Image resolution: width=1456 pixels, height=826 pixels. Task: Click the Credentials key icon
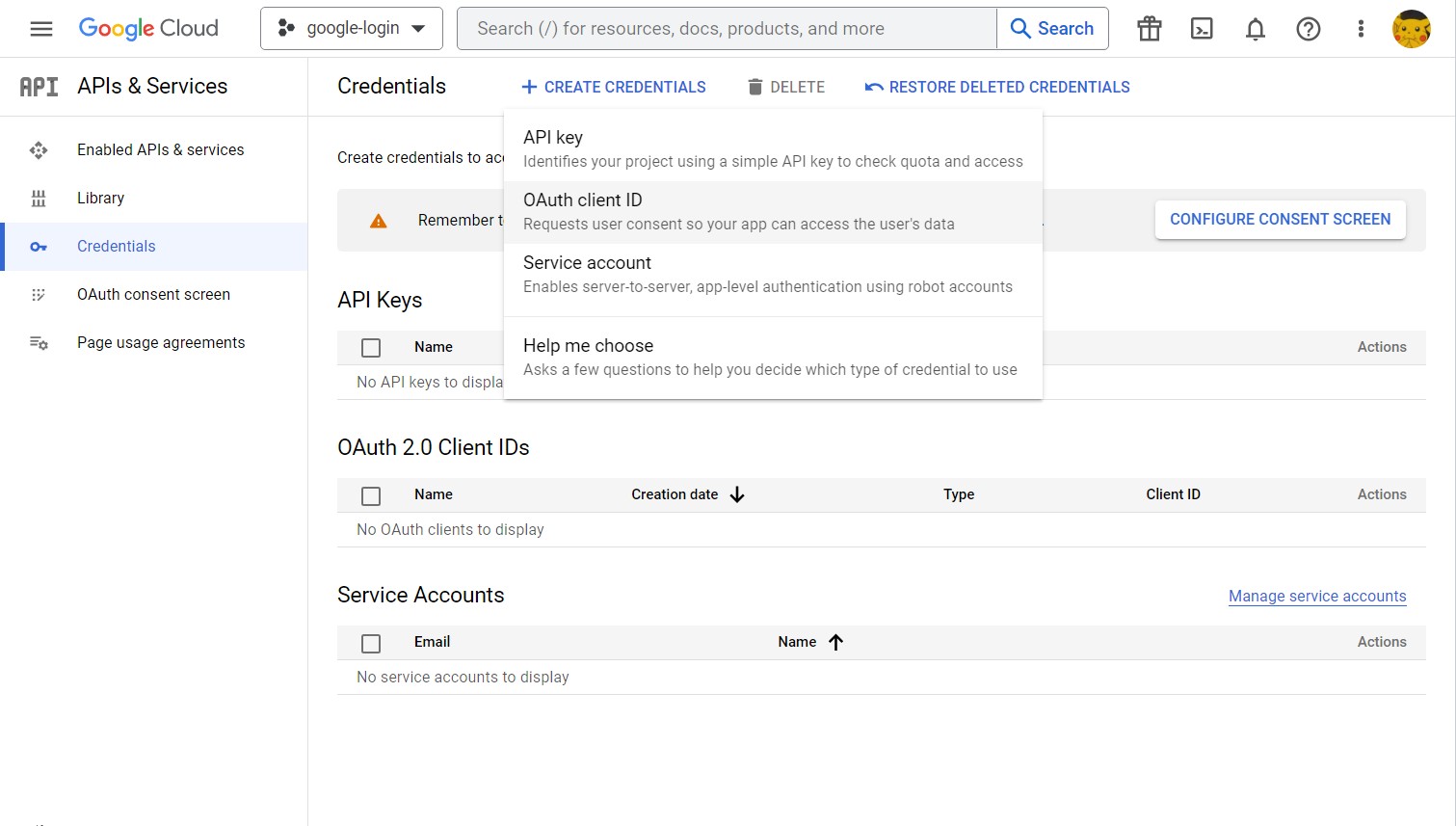point(39,247)
